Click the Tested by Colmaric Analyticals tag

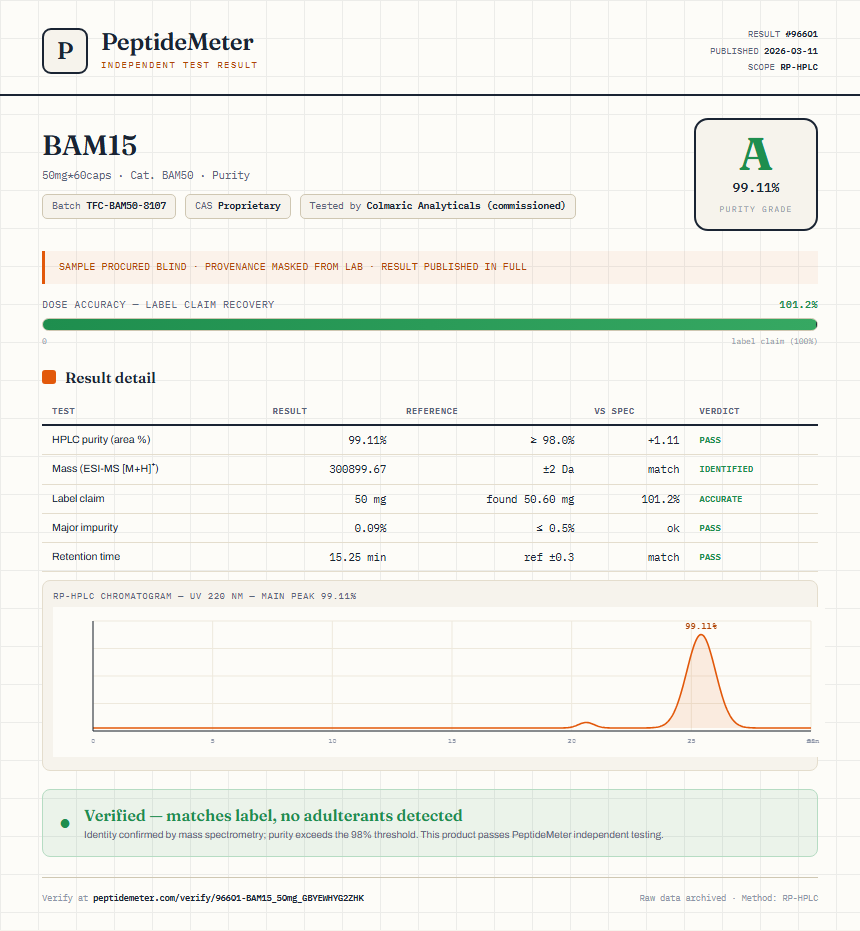(438, 206)
